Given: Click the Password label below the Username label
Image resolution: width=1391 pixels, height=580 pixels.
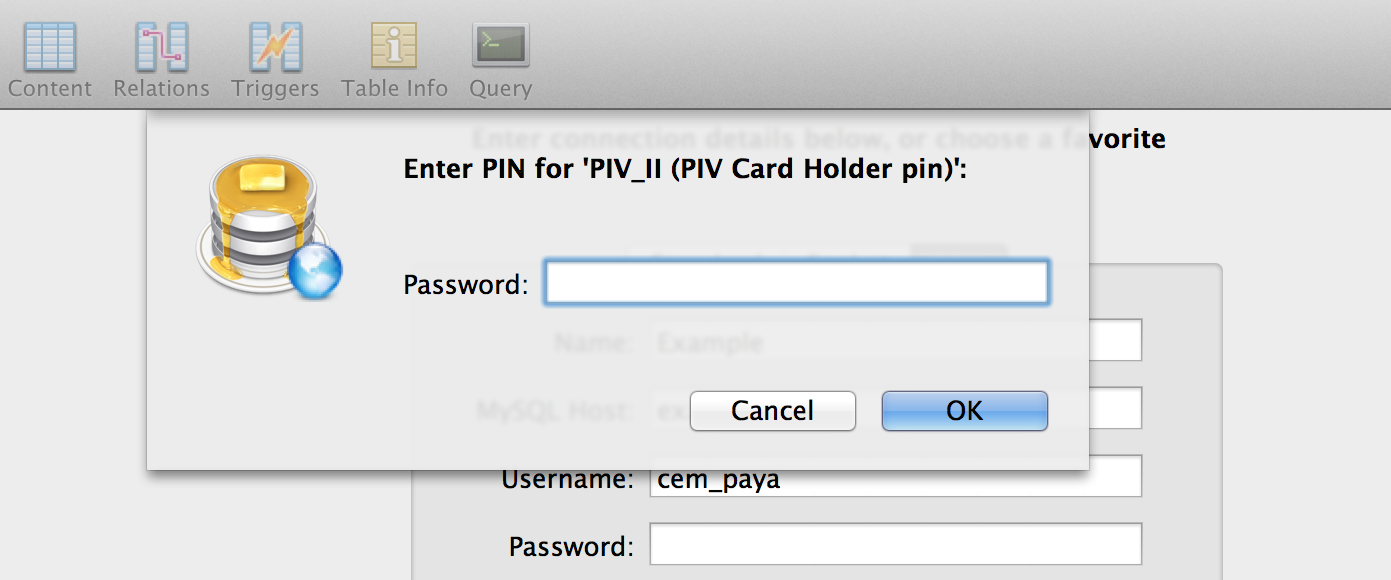Looking at the screenshot, I should pos(571,547).
